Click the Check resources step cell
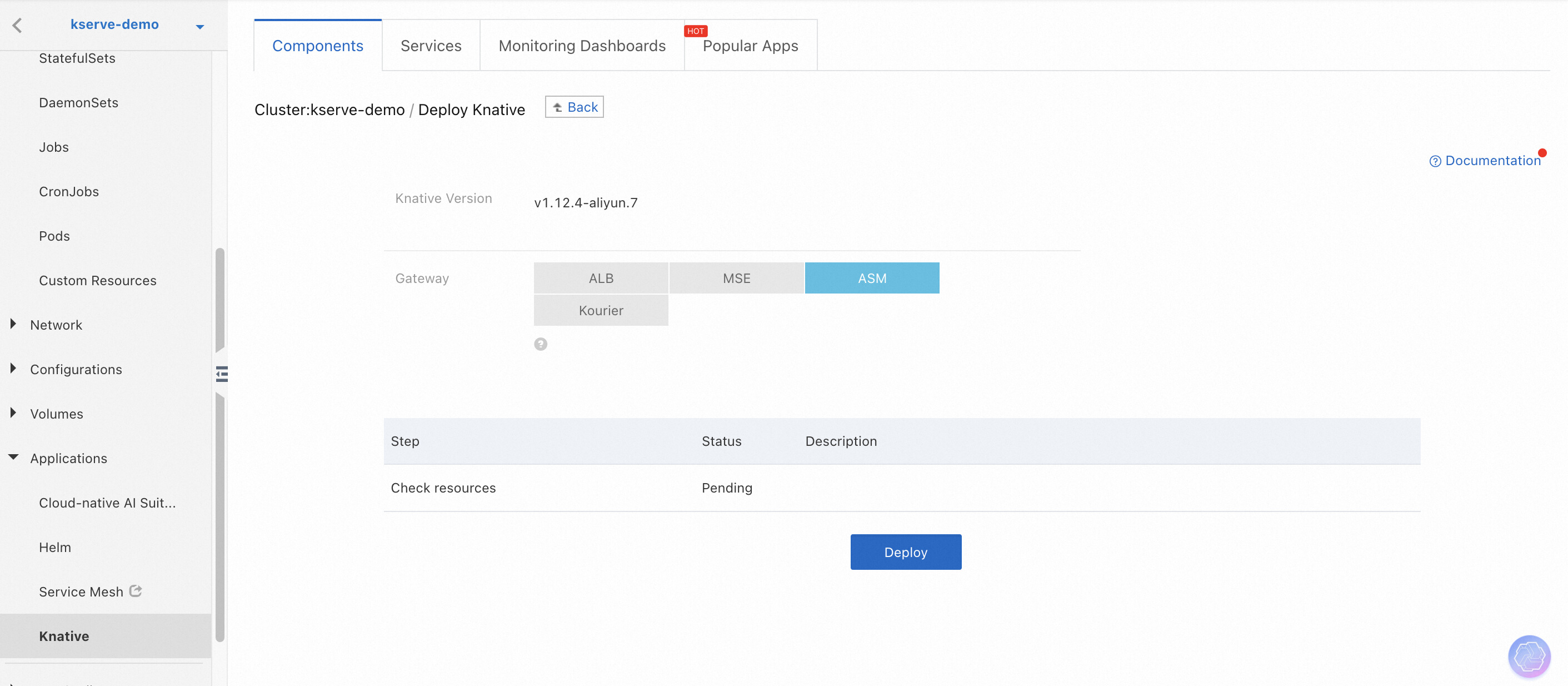This screenshot has height=686, width=1568. click(443, 488)
